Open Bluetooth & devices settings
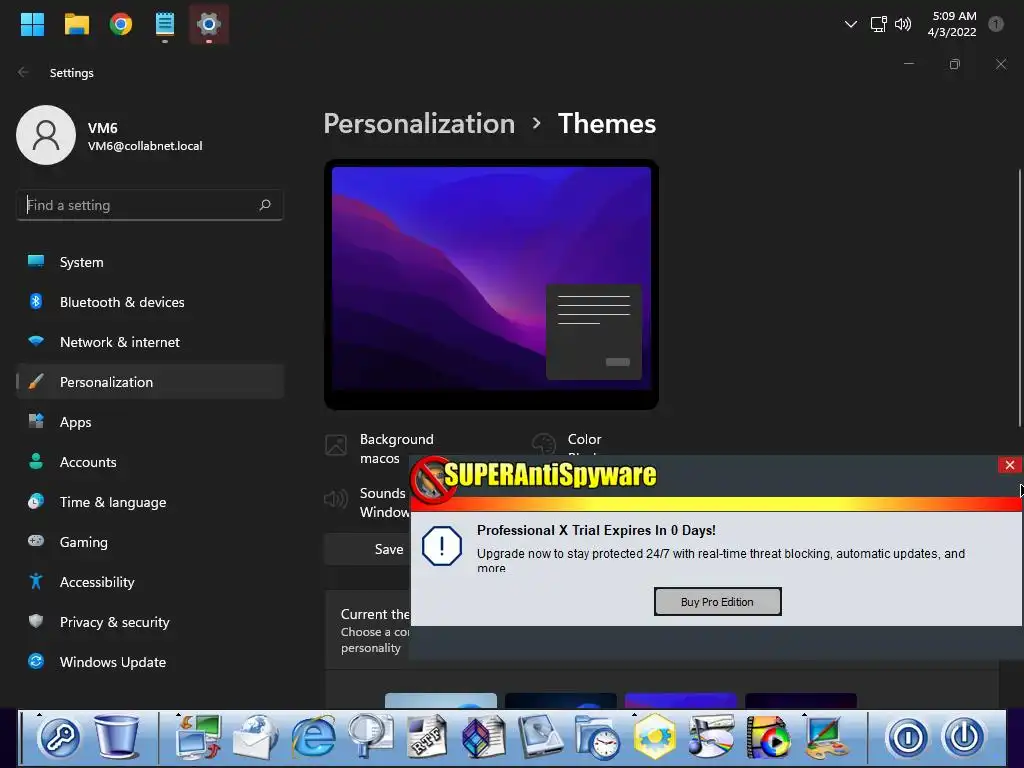 pos(150,302)
